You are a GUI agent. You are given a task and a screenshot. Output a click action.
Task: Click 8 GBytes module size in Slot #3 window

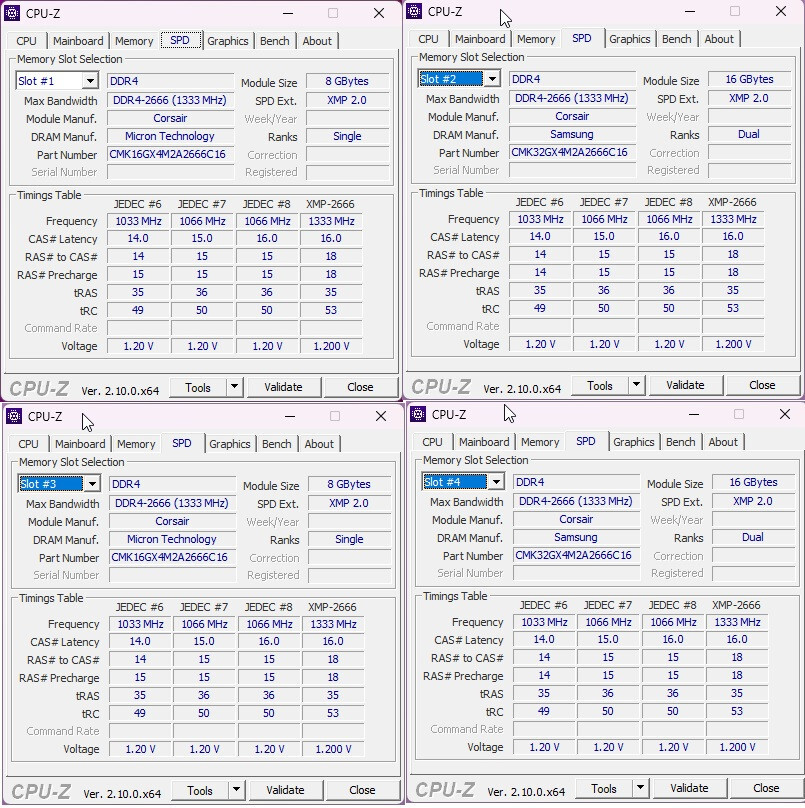coord(349,484)
